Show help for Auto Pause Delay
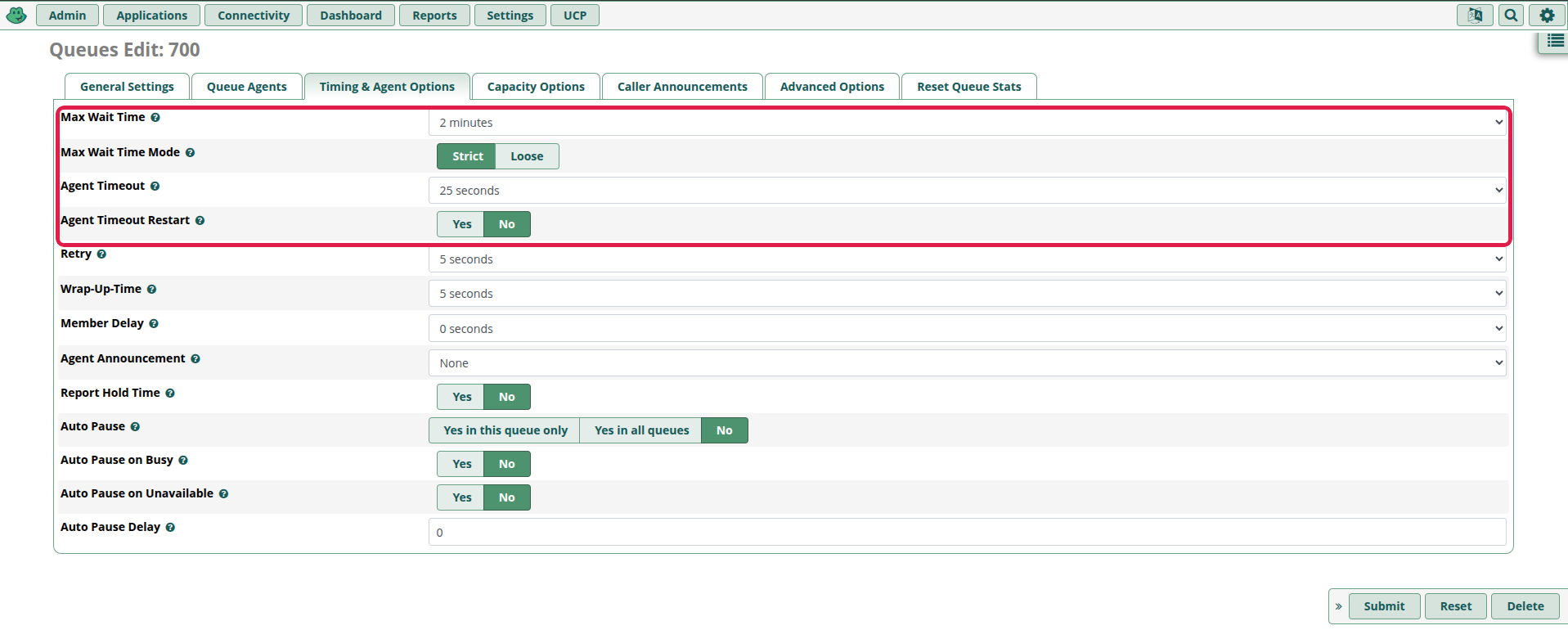Screen dimensions: 1568x630 [x=170, y=528]
